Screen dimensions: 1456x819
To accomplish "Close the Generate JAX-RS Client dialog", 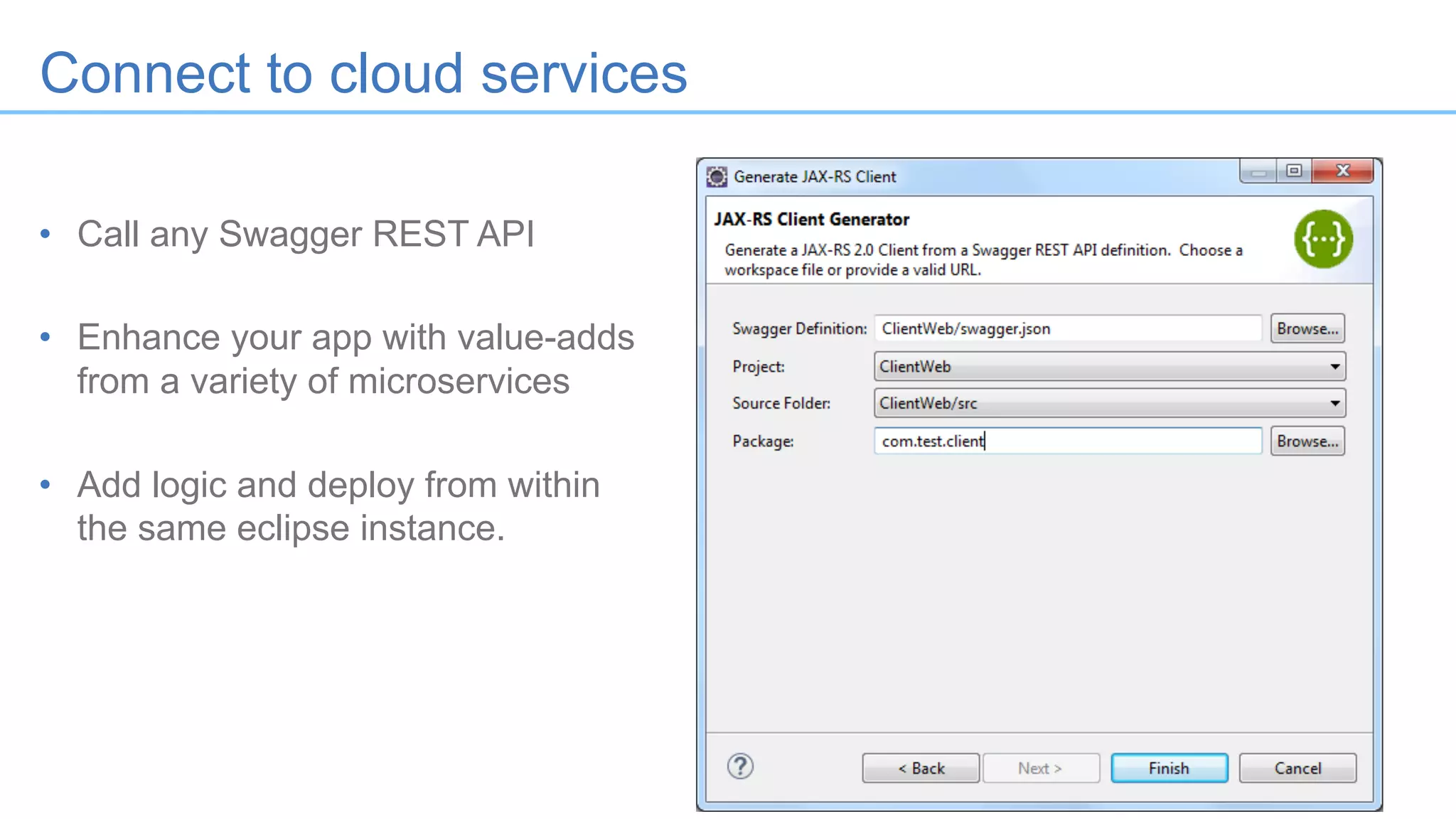I will (x=1342, y=171).
